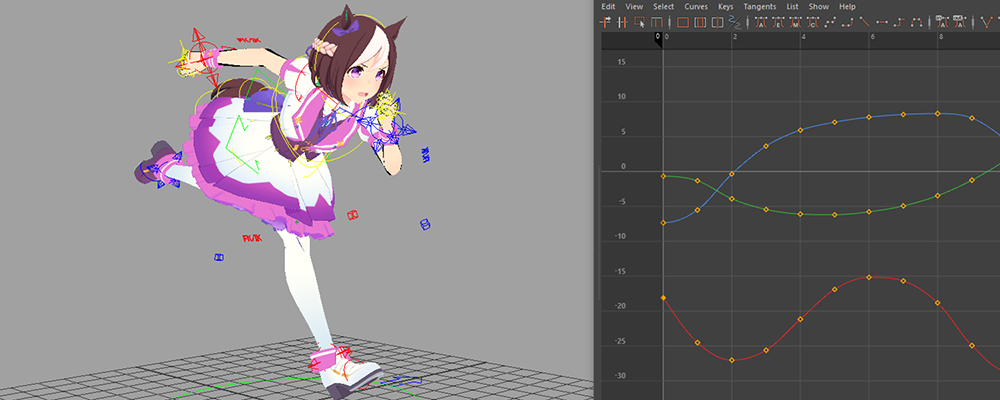The image size is (1000, 400).
Task: Enable the Retime tool icon
Action: [657, 22]
